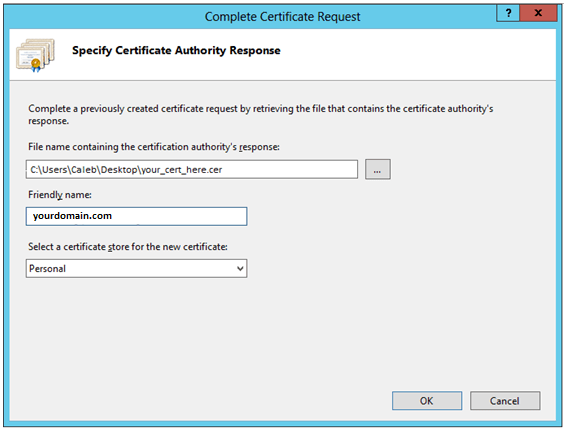
Task: Click the Cancel button
Action: 505,401
